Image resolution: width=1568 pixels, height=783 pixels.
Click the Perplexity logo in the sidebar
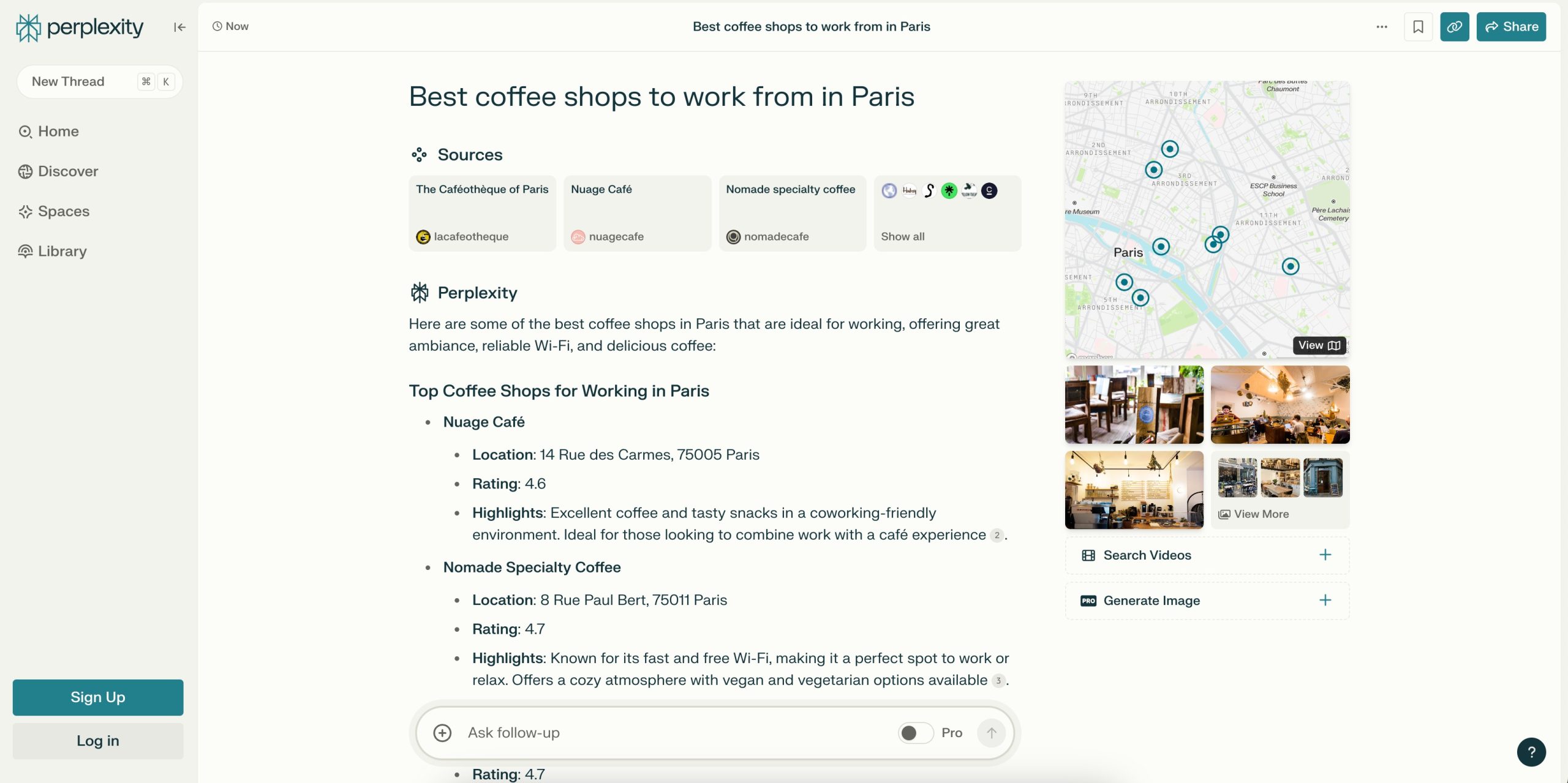(80, 28)
